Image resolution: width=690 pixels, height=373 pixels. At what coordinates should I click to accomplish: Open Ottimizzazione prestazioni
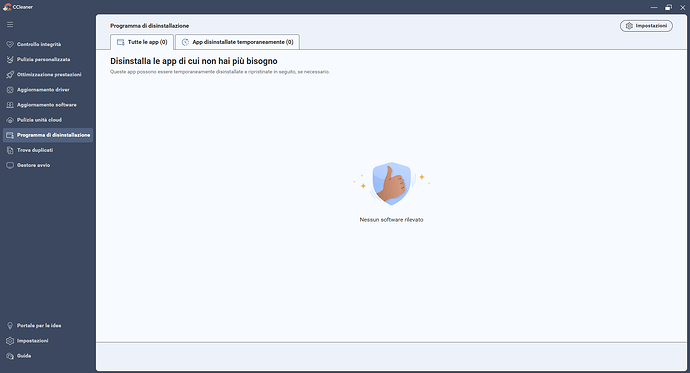49,75
